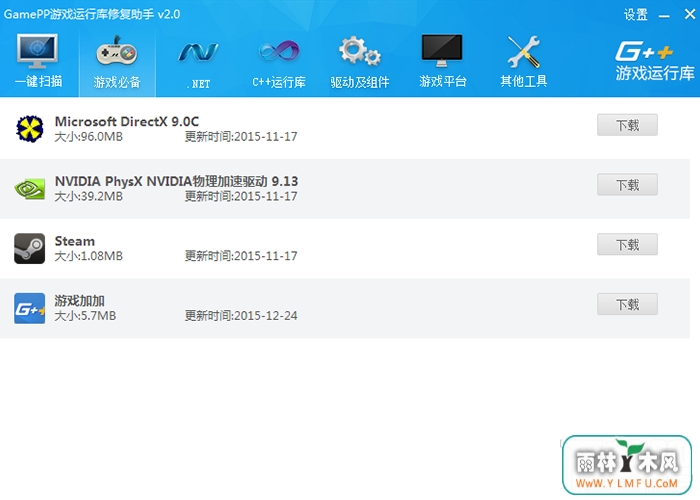Download 游戏加加 with its 下载 button
700x500 pixels.
click(x=627, y=304)
